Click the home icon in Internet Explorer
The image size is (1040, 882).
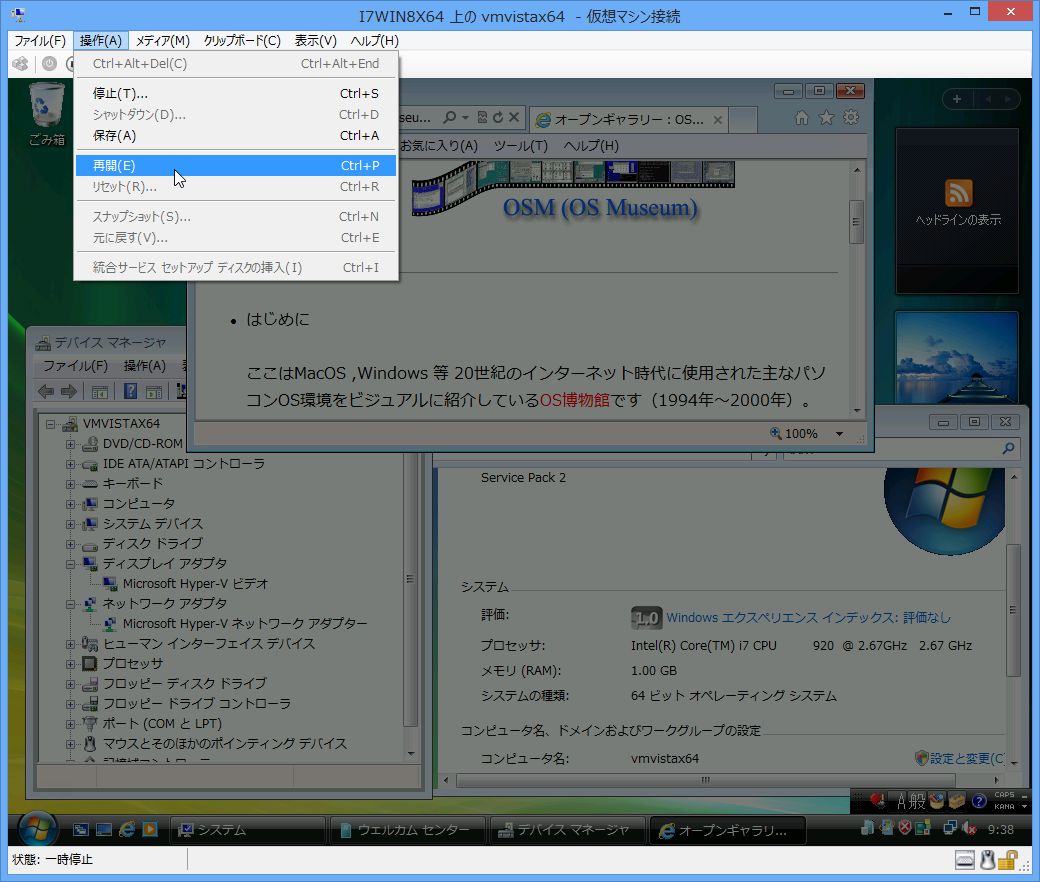pos(802,118)
